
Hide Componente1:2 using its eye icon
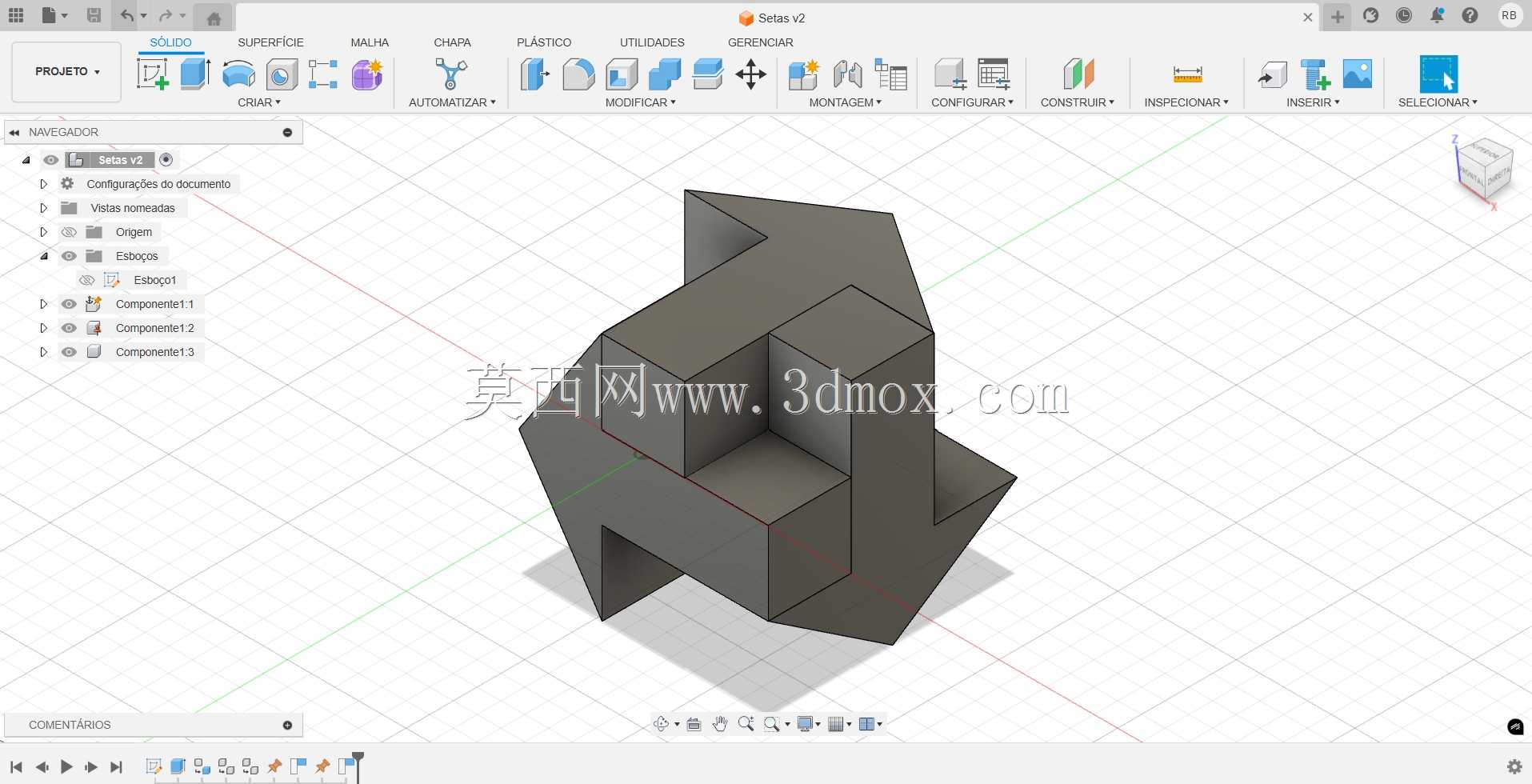coord(69,328)
